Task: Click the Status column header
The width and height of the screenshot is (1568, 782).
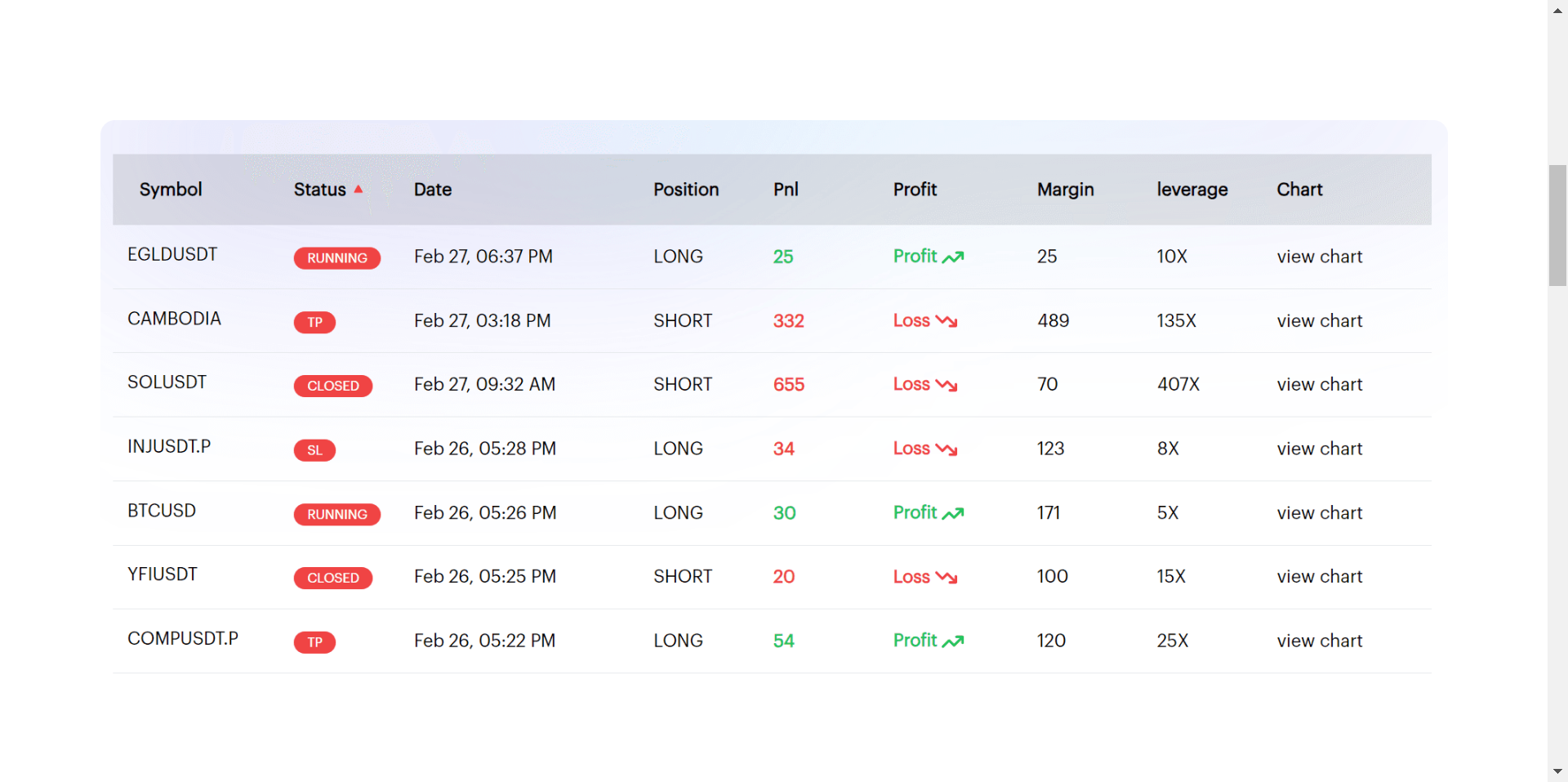Action: pyautogui.click(x=320, y=190)
